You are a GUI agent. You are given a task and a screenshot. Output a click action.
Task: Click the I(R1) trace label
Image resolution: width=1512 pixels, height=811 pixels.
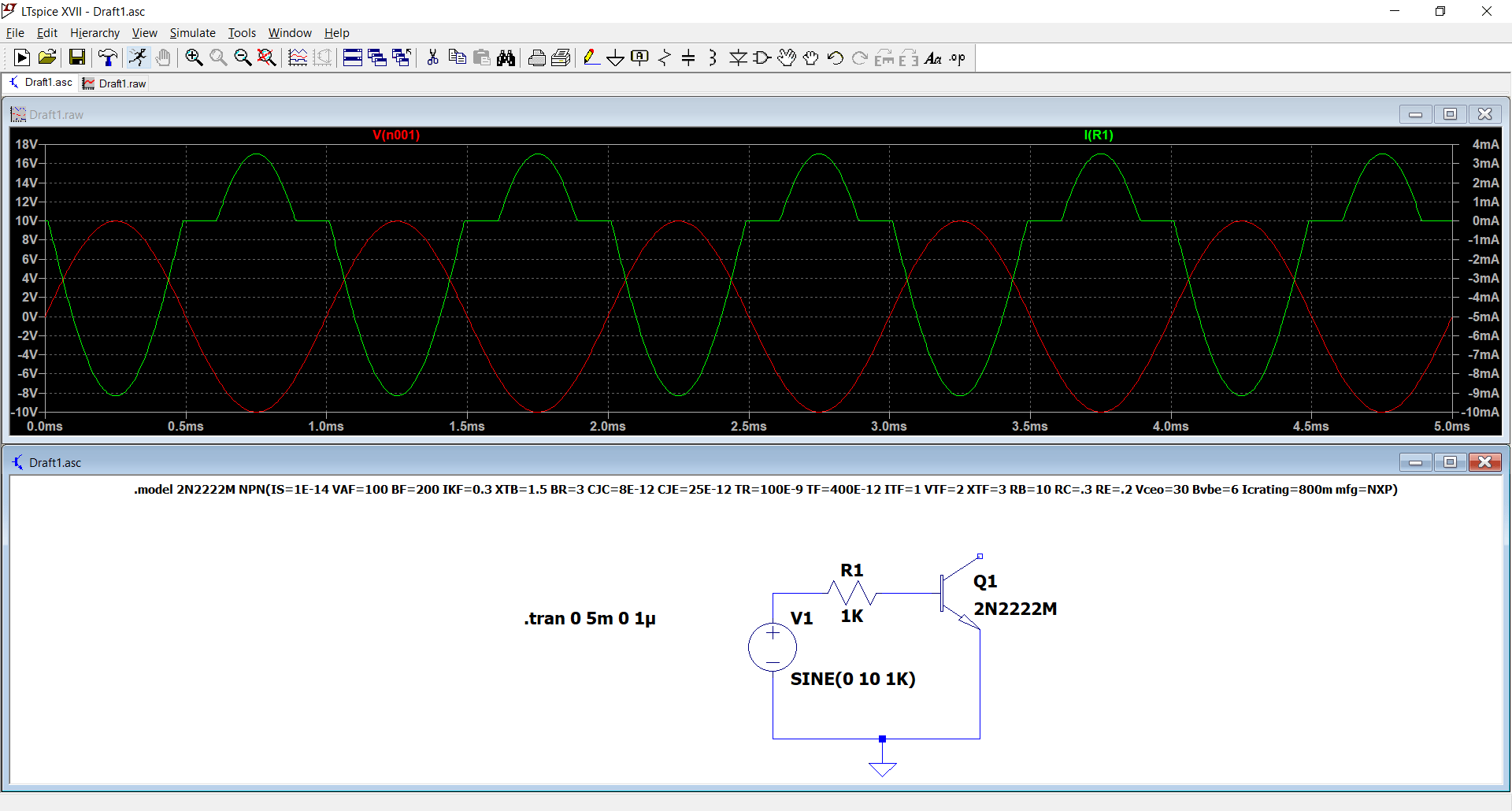[x=1099, y=135]
